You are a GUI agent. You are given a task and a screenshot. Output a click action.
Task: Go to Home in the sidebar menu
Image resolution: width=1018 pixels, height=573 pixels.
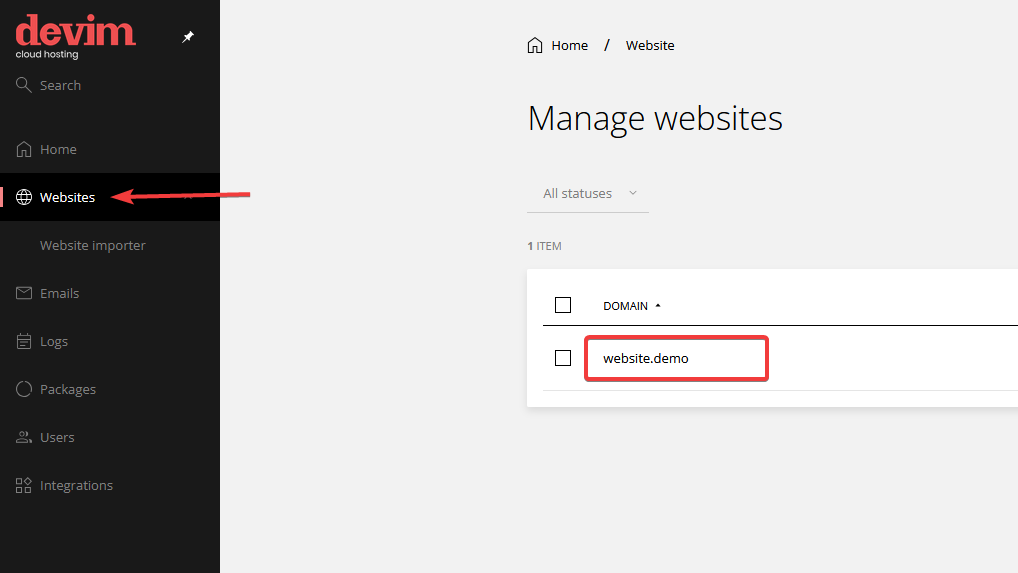pos(58,149)
